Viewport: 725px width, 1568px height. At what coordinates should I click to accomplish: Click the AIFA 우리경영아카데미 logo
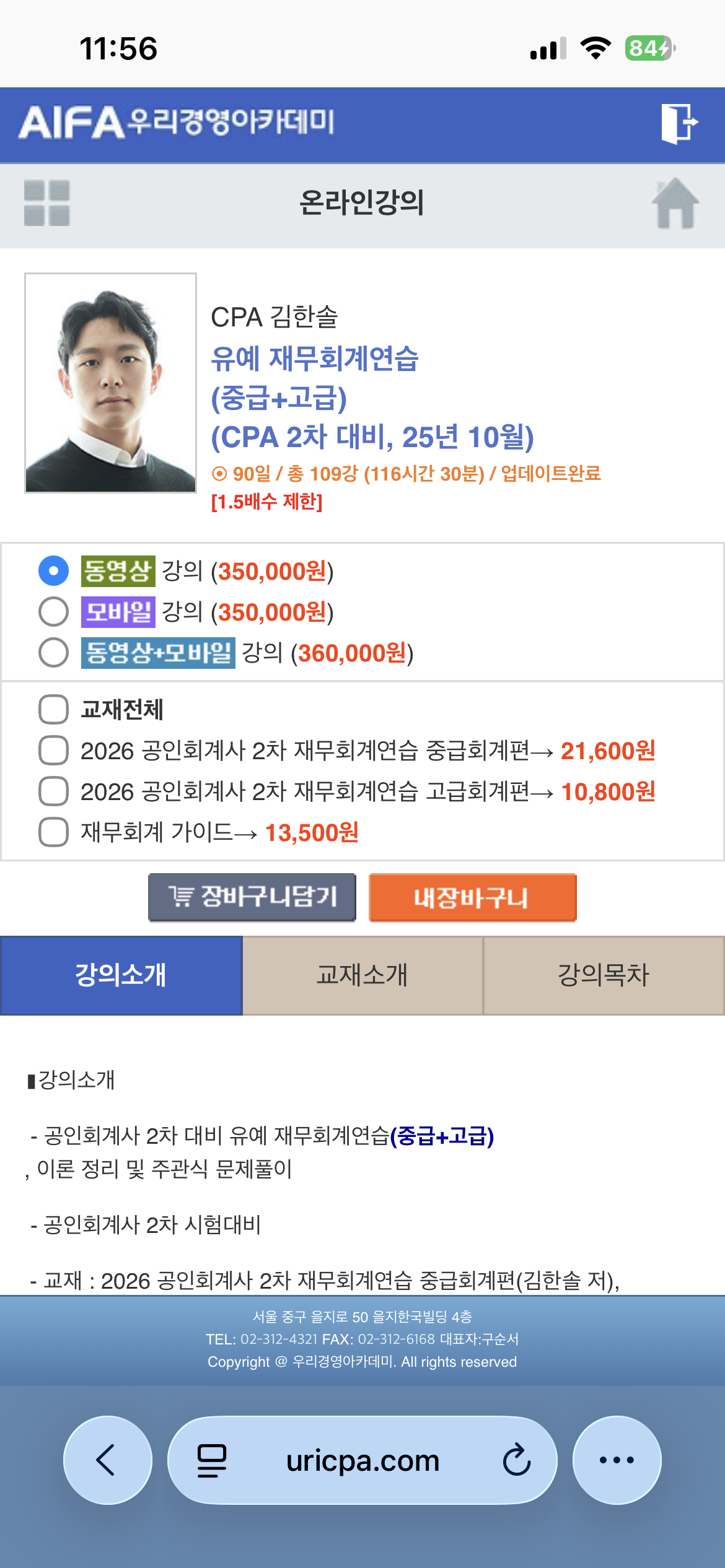point(177,122)
